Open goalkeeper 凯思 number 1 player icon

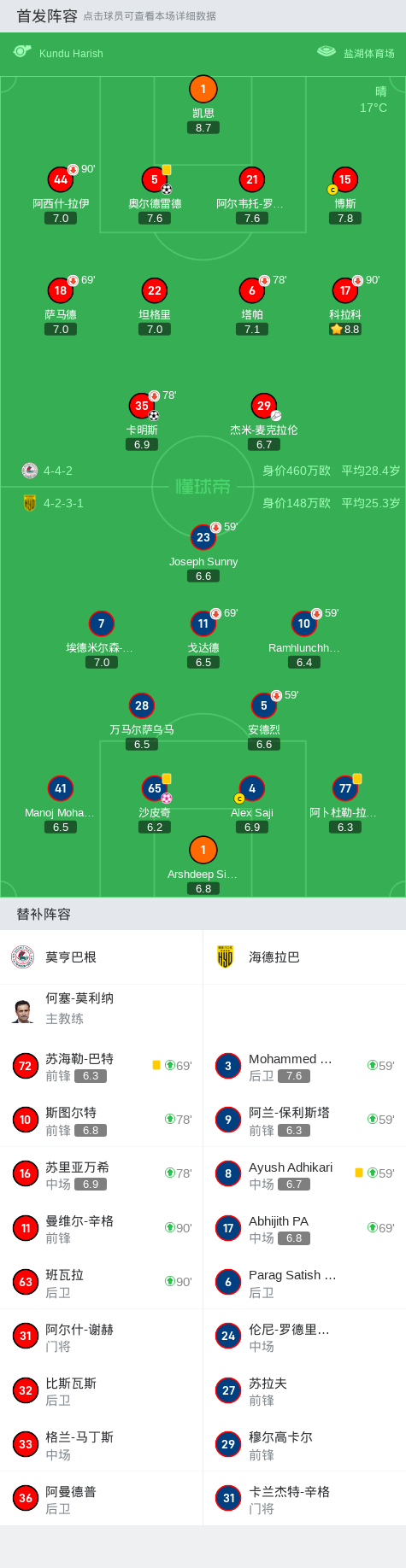pyautogui.click(x=203, y=89)
